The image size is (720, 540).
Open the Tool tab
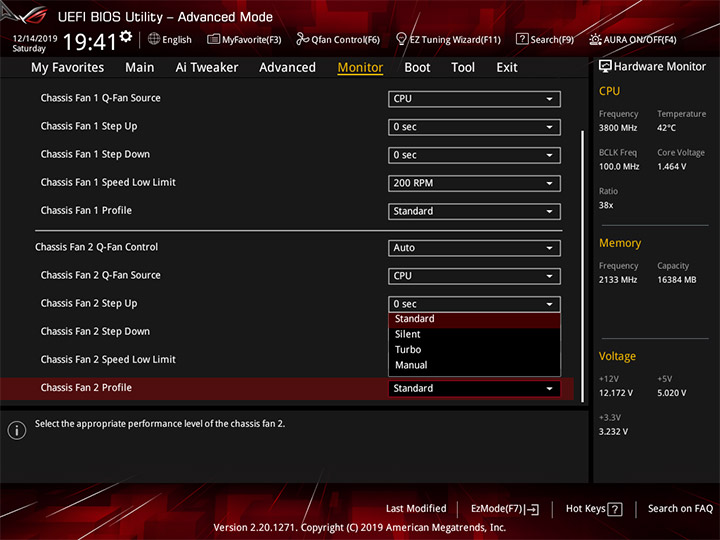(x=463, y=68)
